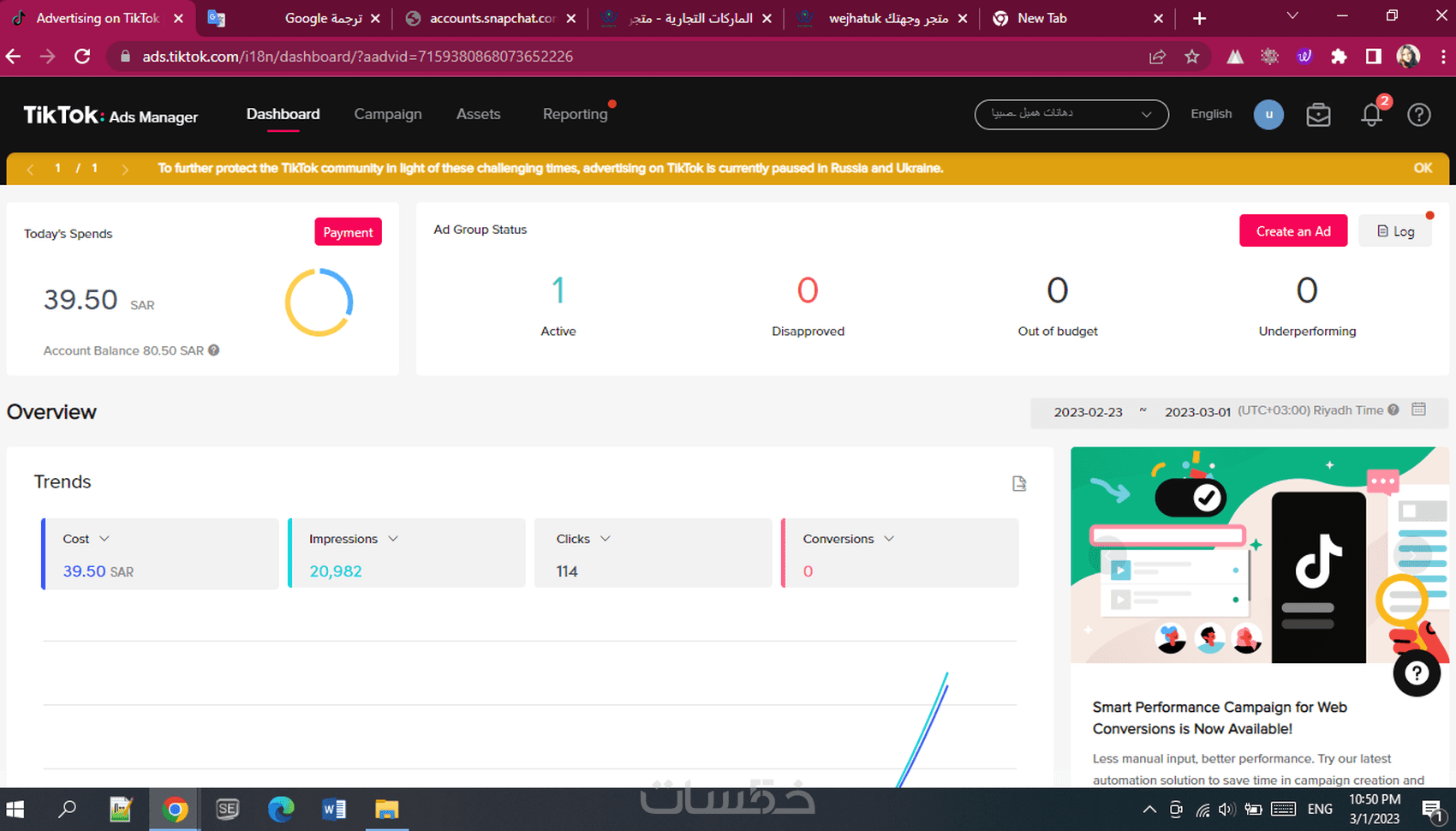Click the Account Balance info icon
Viewport: 1456px width, 831px height.
pyautogui.click(x=214, y=350)
